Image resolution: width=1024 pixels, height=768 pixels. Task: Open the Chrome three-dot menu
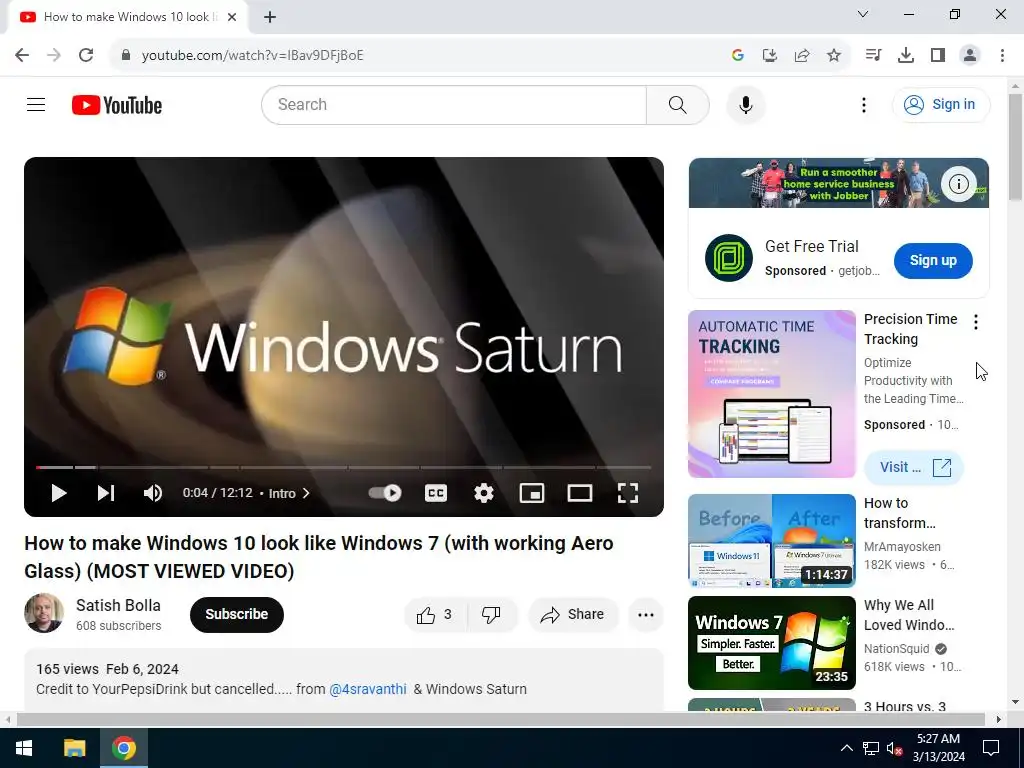[1002, 55]
